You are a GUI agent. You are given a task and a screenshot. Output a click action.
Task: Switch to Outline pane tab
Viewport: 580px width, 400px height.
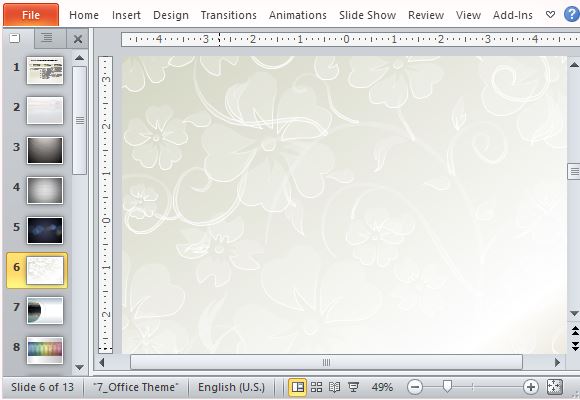pyautogui.click(x=47, y=38)
